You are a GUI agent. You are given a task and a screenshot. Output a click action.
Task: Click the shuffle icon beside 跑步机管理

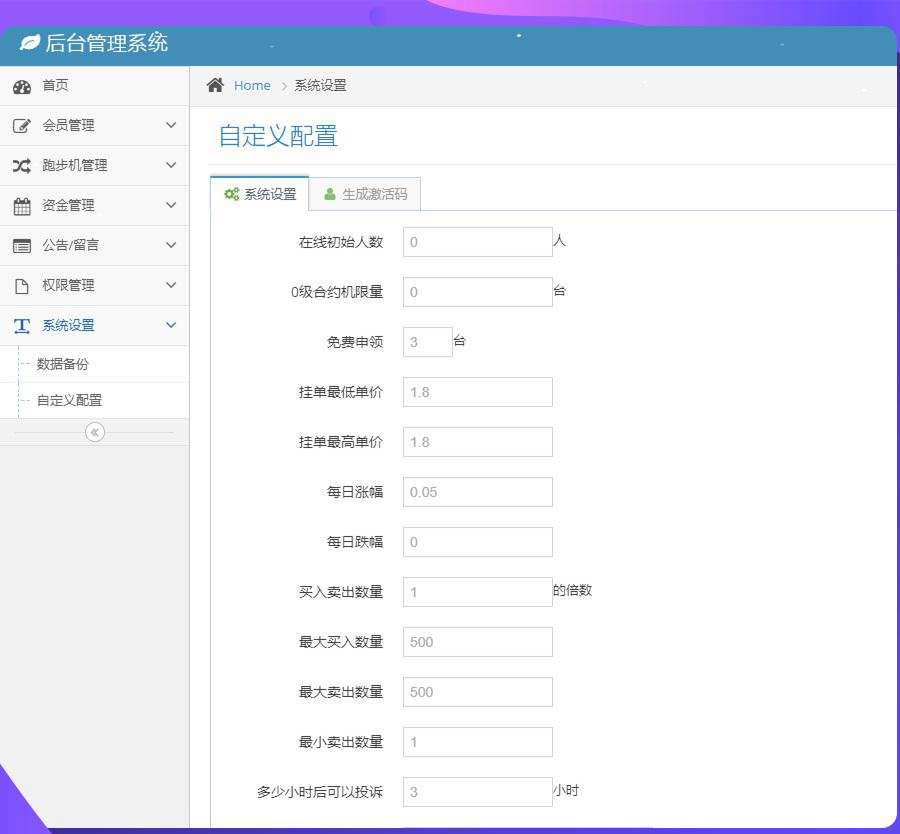point(22,166)
